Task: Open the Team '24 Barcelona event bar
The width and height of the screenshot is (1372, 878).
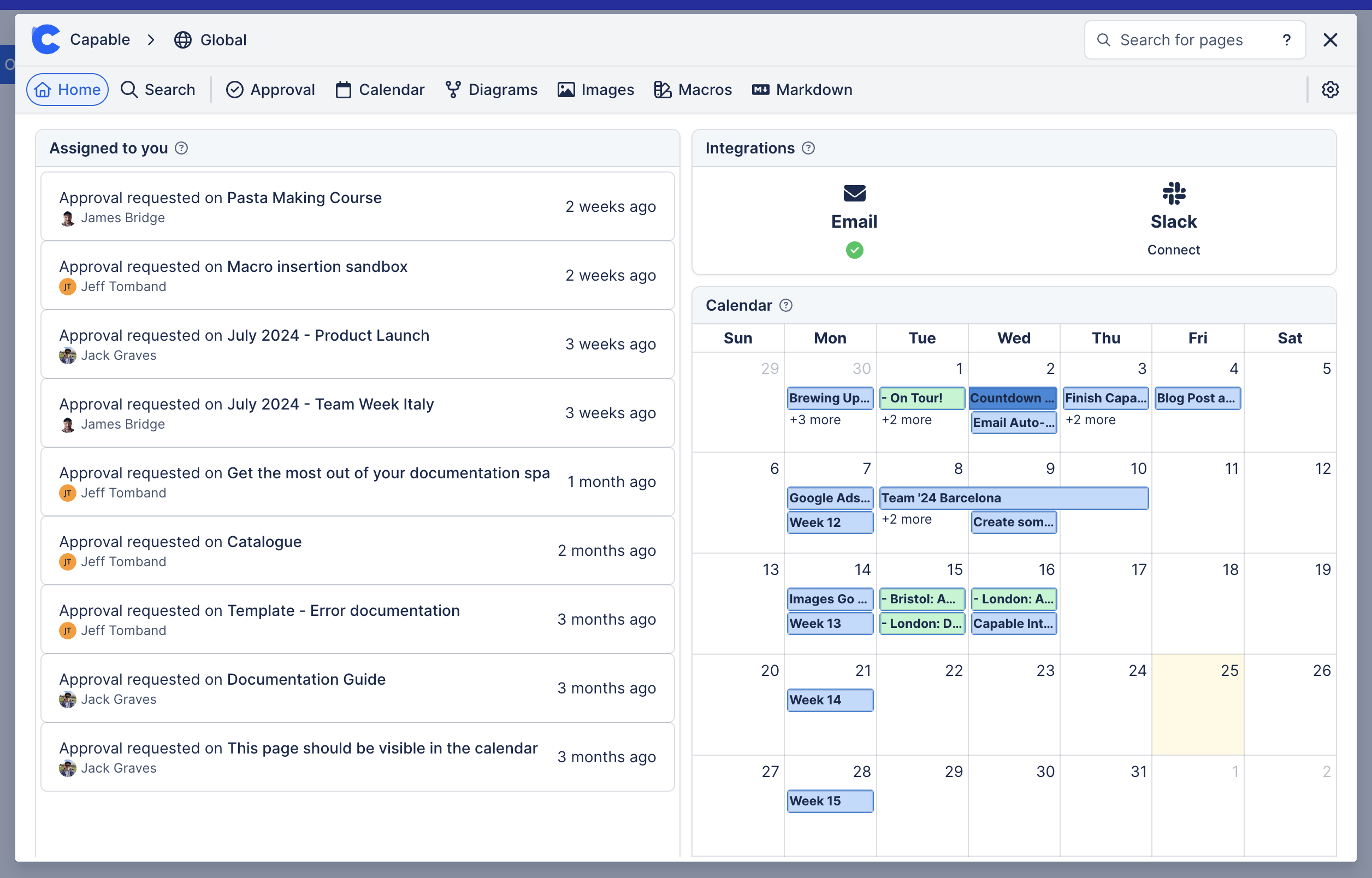Action: 1013,498
